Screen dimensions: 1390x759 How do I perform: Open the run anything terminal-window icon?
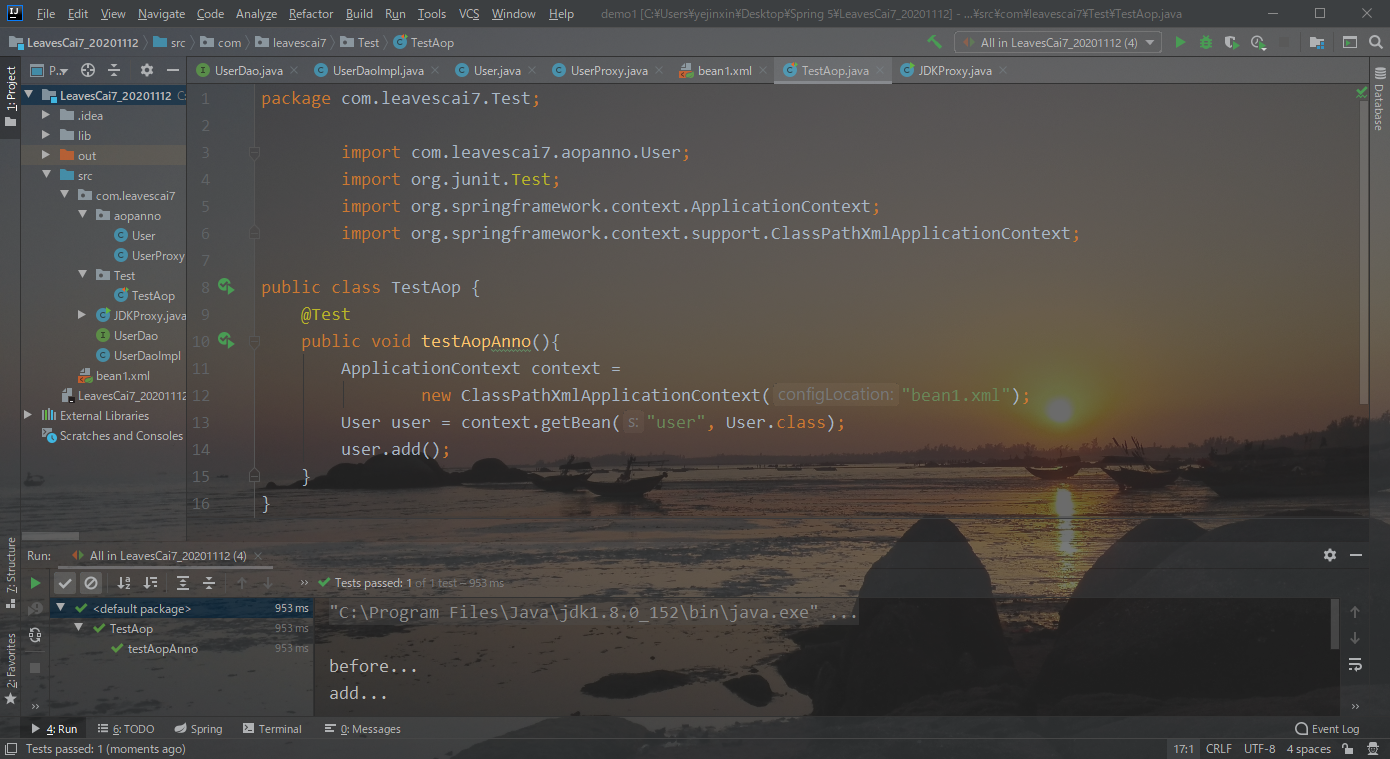[1350, 42]
